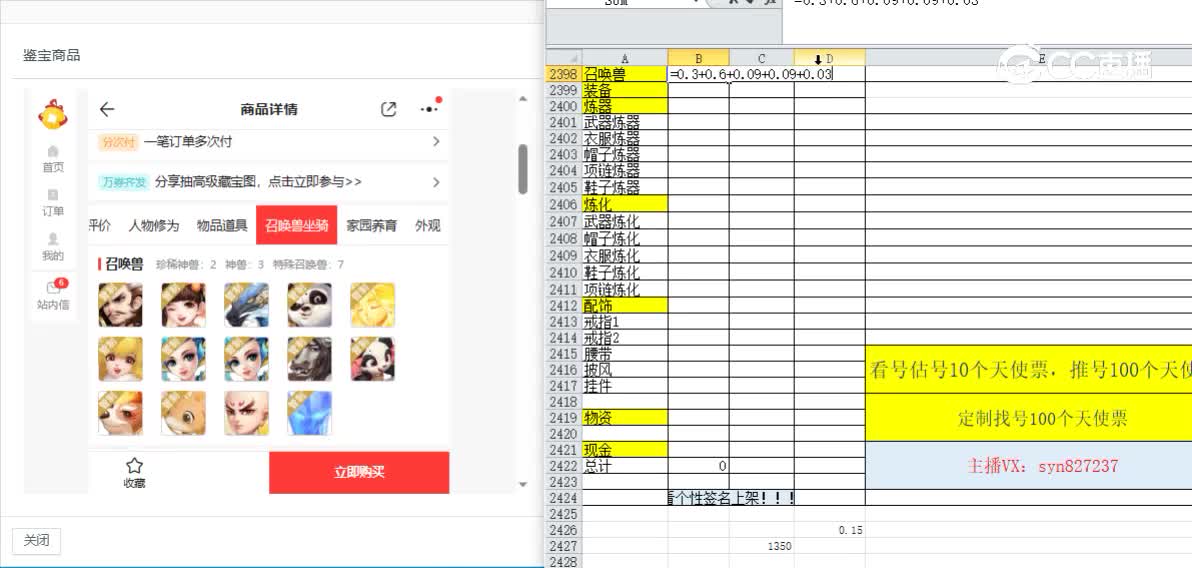Select the golden yellow pet thumbnail
Image resolution: width=1192 pixels, height=568 pixels.
372,305
